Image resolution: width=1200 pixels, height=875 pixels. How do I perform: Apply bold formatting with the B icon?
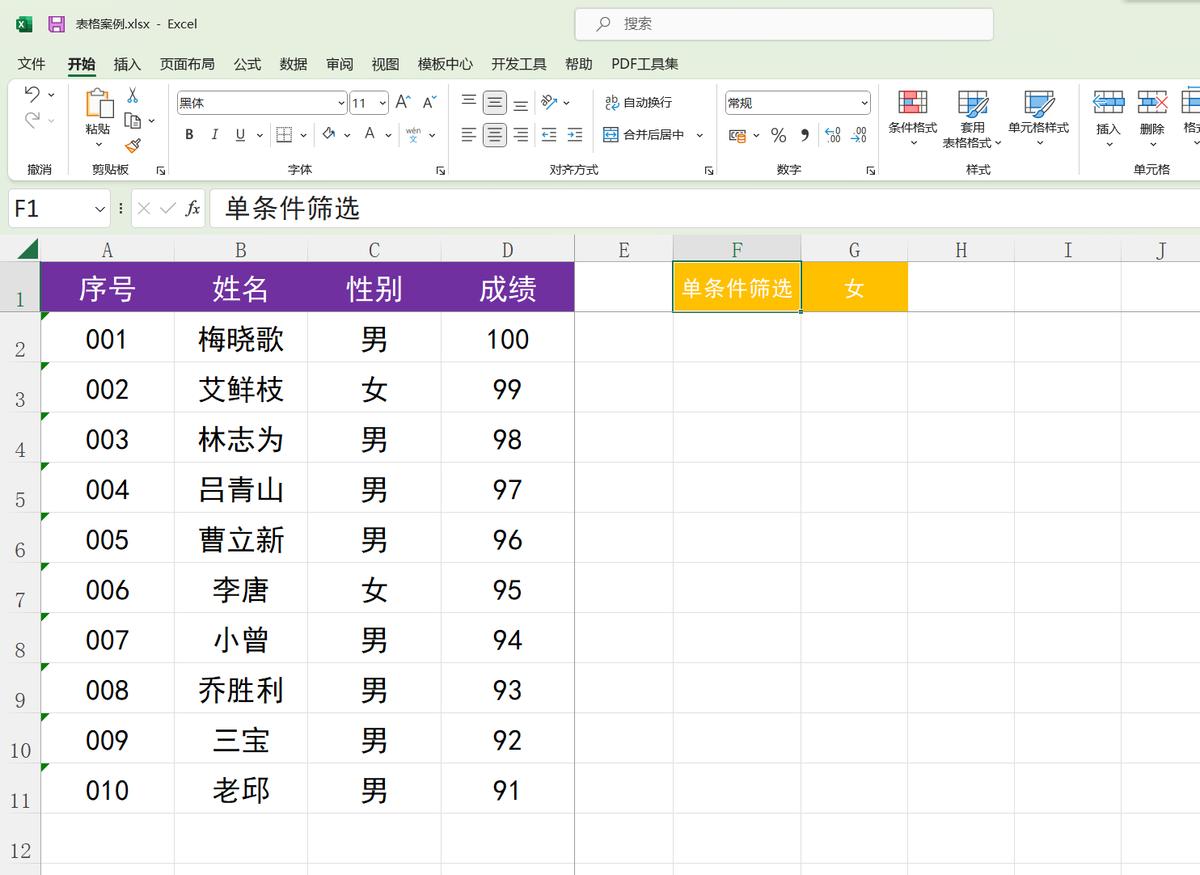[x=188, y=134]
